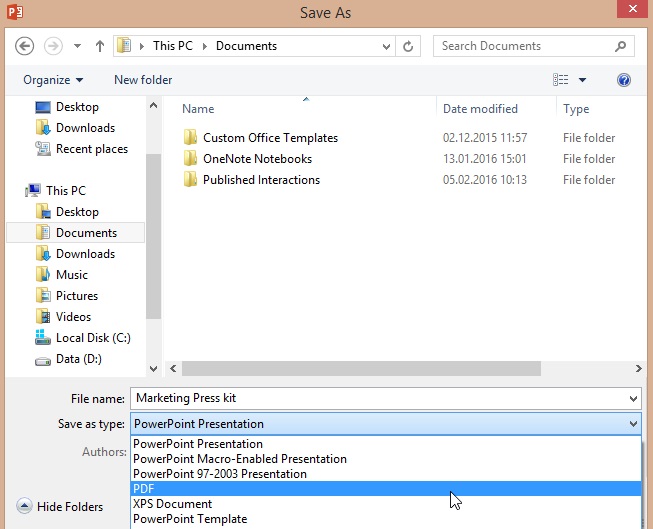Open Pictures folder in the sidebar
Viewport: 653px width, 529px height.
(x=67, y=296)
